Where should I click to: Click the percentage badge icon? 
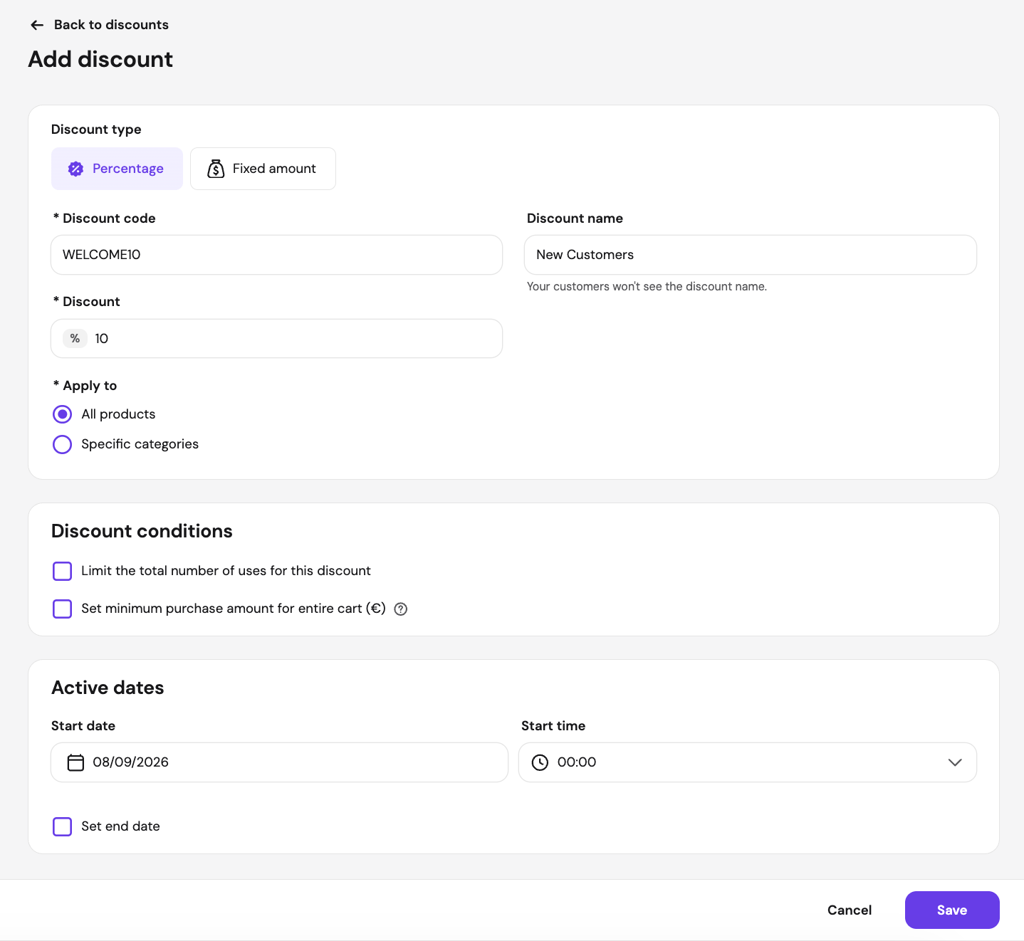tap(76, 169)
